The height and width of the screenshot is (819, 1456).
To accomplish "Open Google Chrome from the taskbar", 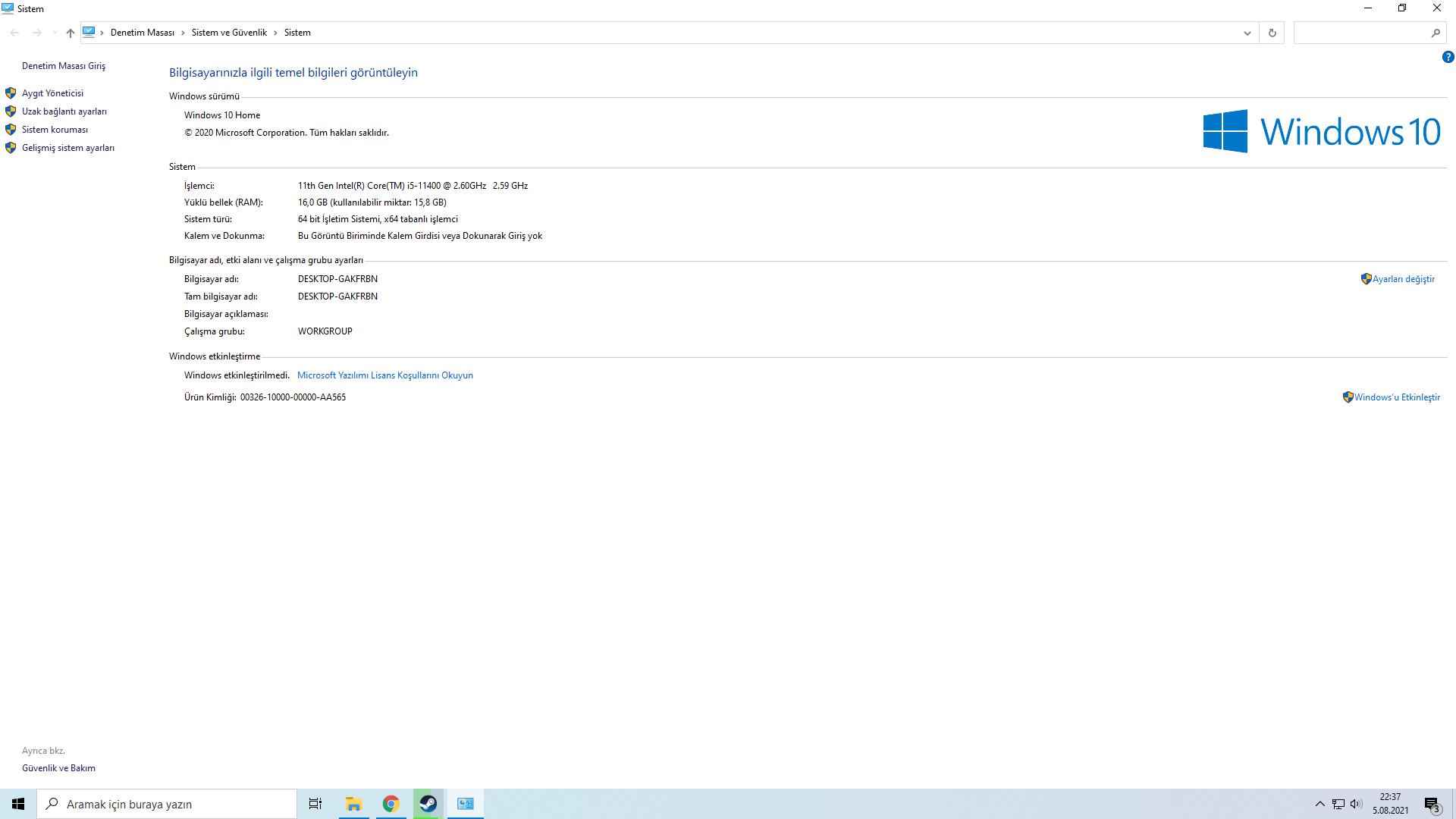I will coord(391,804).
